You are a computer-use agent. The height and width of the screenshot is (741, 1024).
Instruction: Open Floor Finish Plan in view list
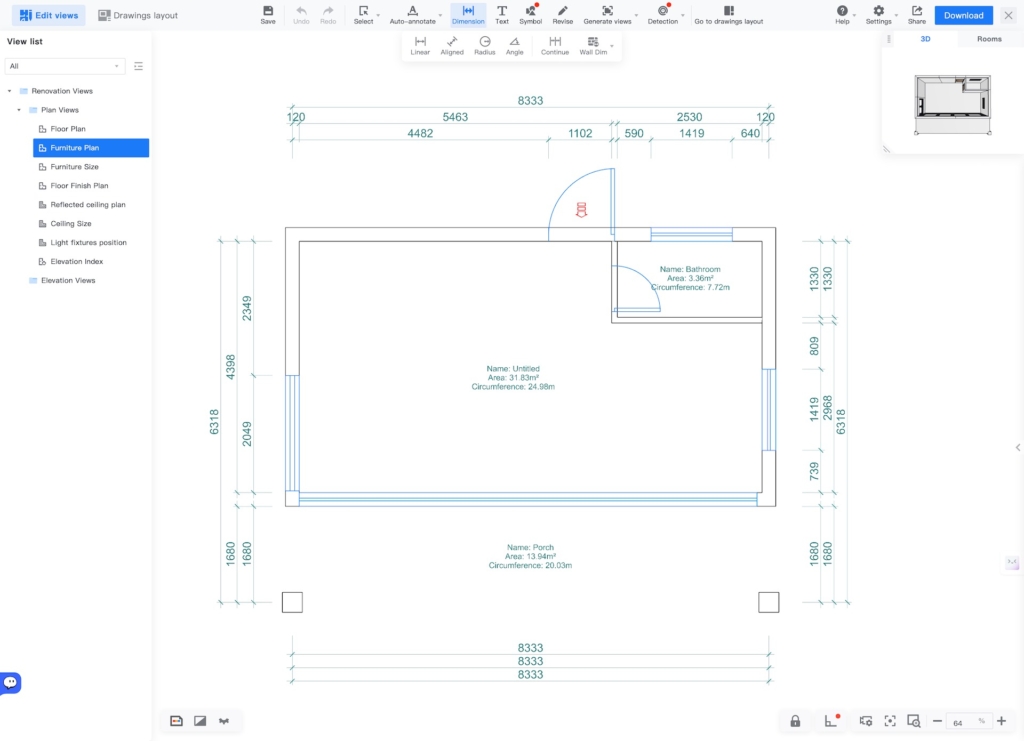pyautogui.click(x=79, y=186)
